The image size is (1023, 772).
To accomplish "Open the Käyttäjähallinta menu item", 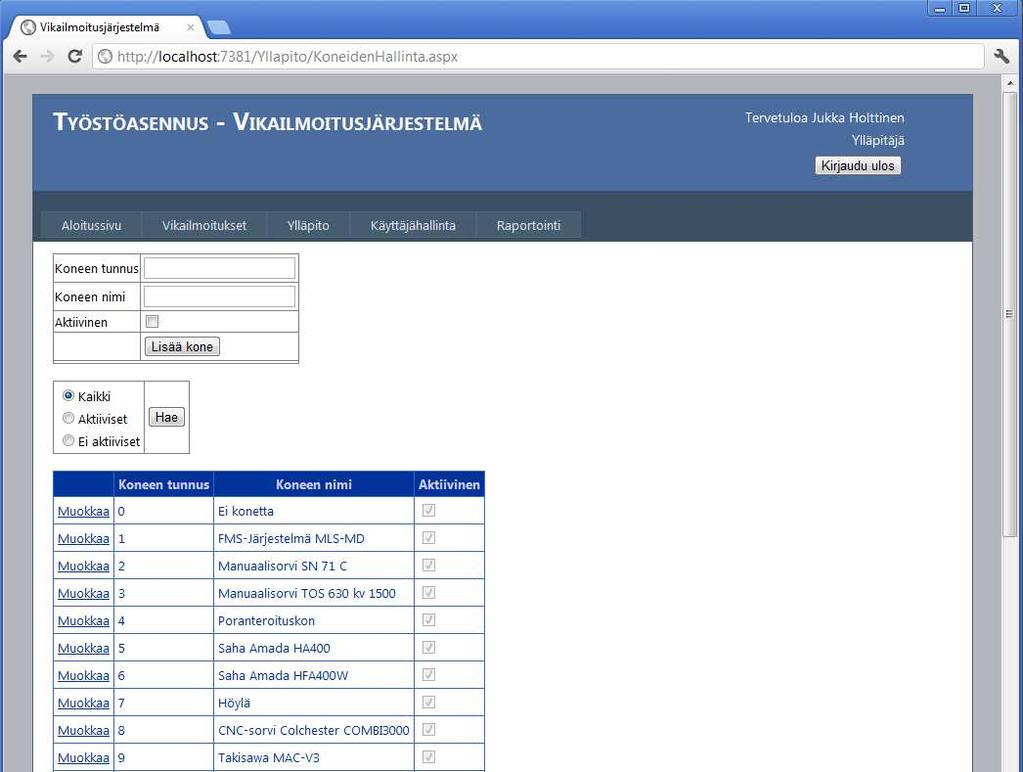I will 413,226.
